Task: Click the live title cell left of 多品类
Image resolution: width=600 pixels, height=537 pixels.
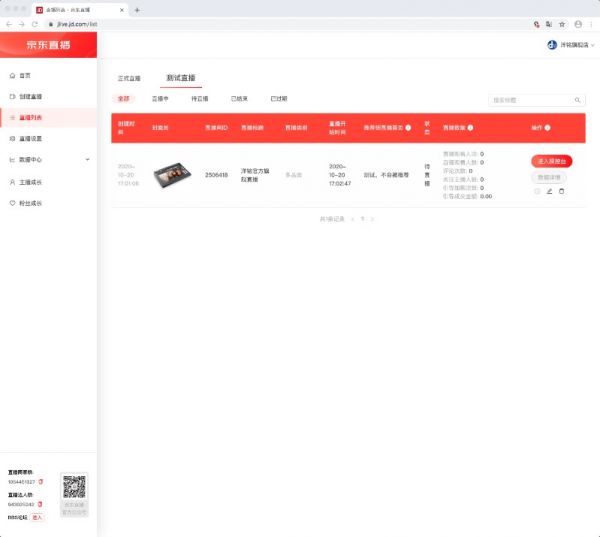Action: (x=255, y=175)
